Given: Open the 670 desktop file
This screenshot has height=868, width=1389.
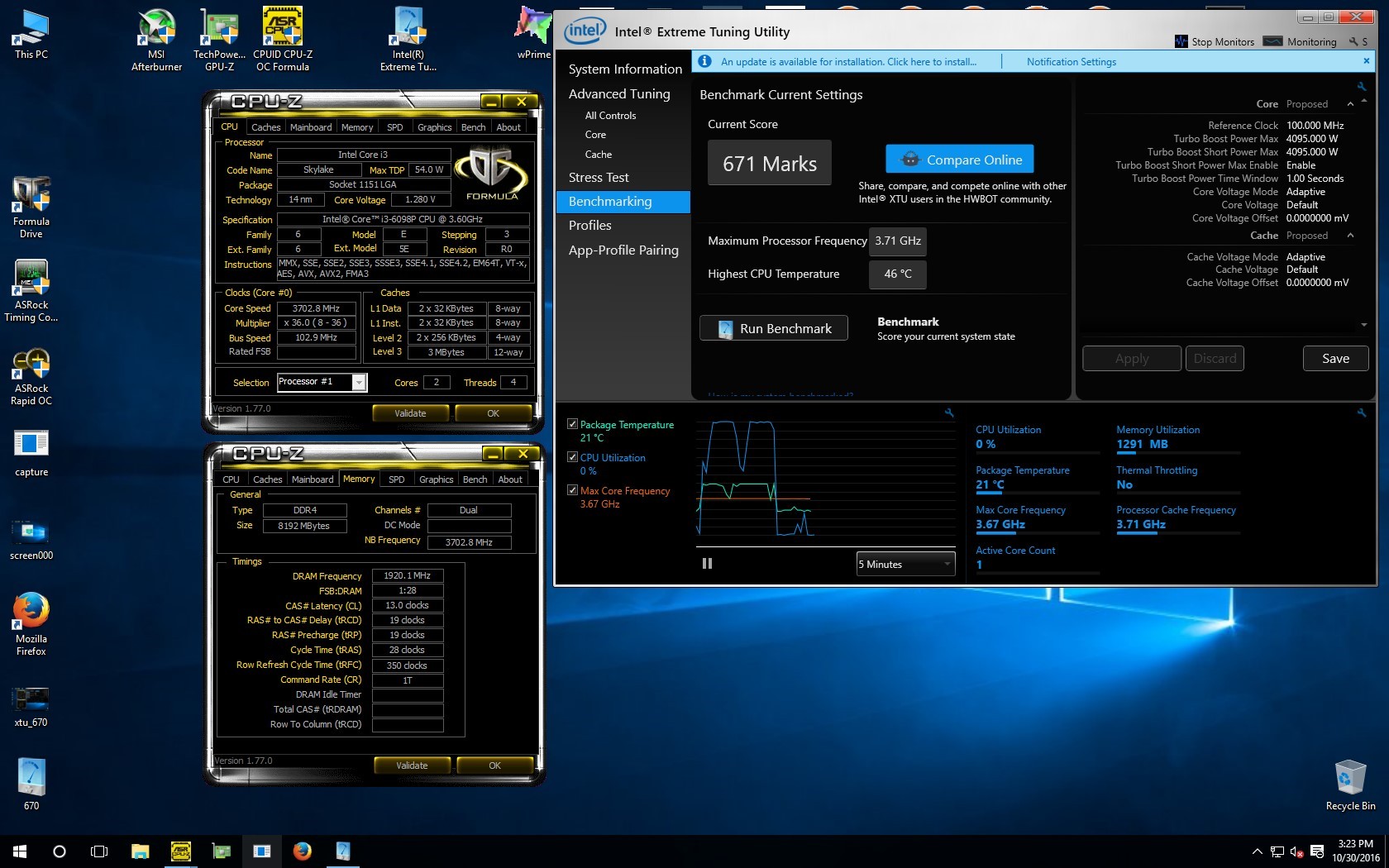Looking at the screenshot, I should pos(31,784).
